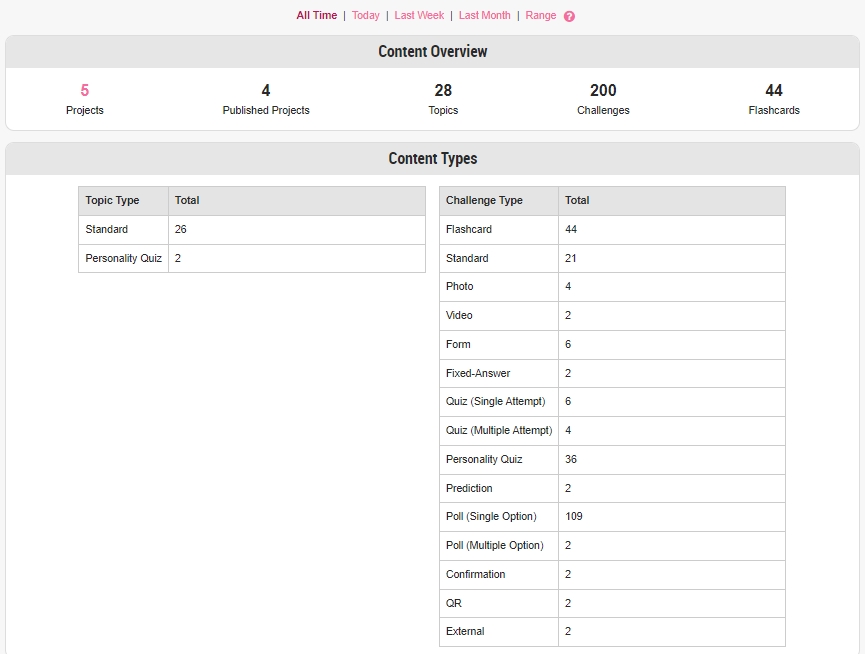This screenshot has height=654, width=865.
Task: Click the 4 Published Projects number
Action: click(266, 90)
